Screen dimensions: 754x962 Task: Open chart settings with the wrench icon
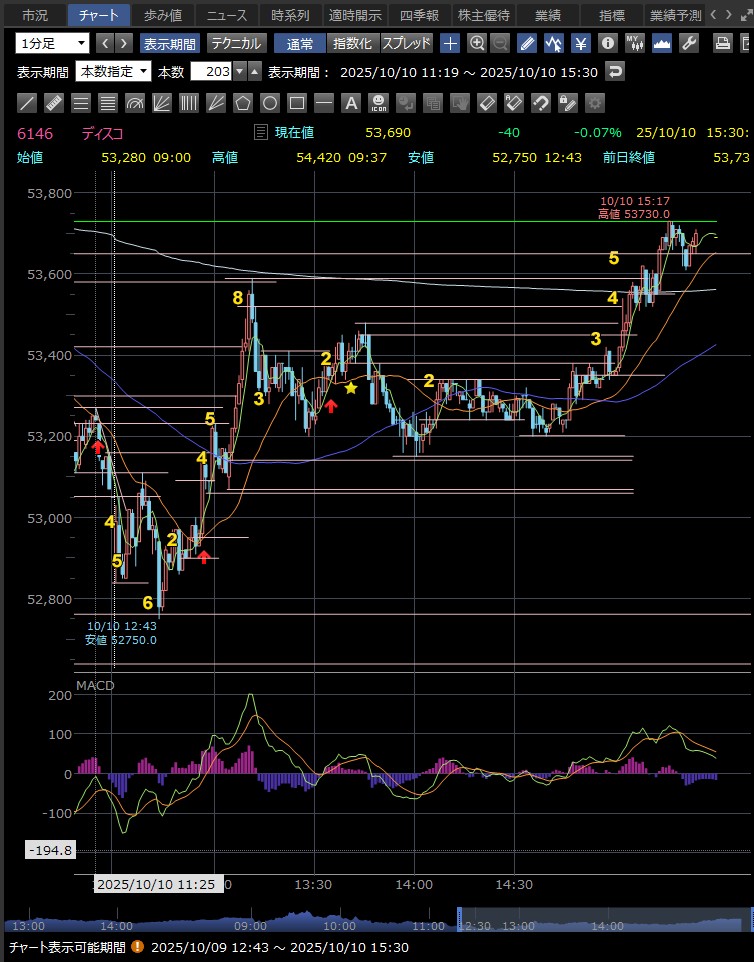pos(688,43)
